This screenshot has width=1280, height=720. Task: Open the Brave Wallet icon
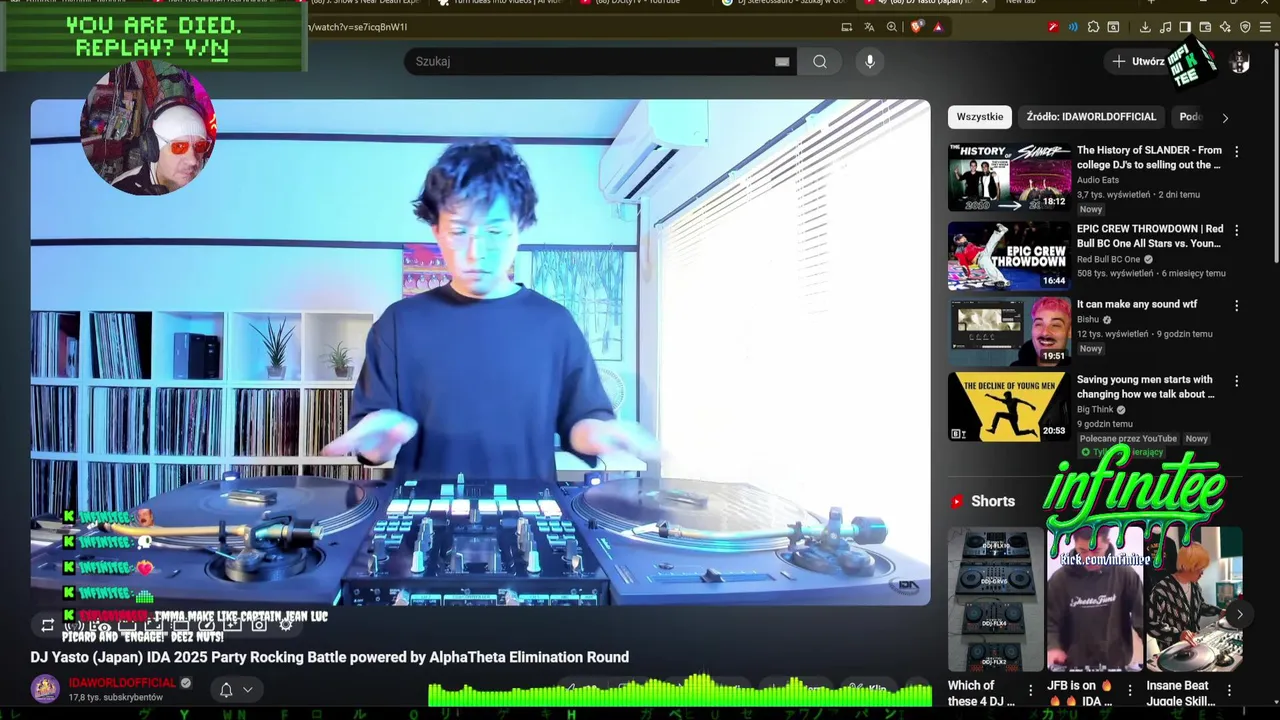point(1205,27)
